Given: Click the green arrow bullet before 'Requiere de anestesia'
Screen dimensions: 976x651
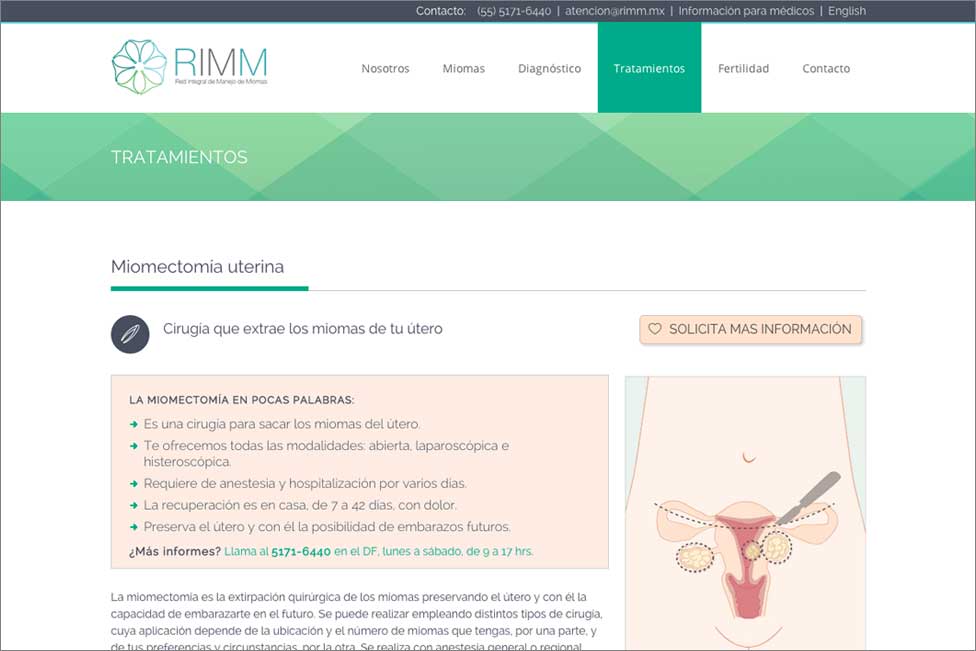Looking at the screenshot, I should [x=133, y=484].
